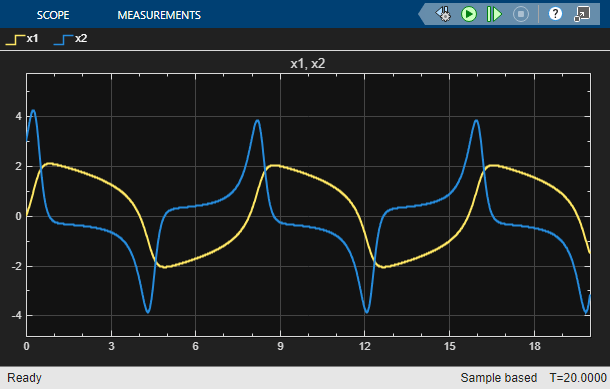Click the x-axis tick label 18

pos(535,346)
